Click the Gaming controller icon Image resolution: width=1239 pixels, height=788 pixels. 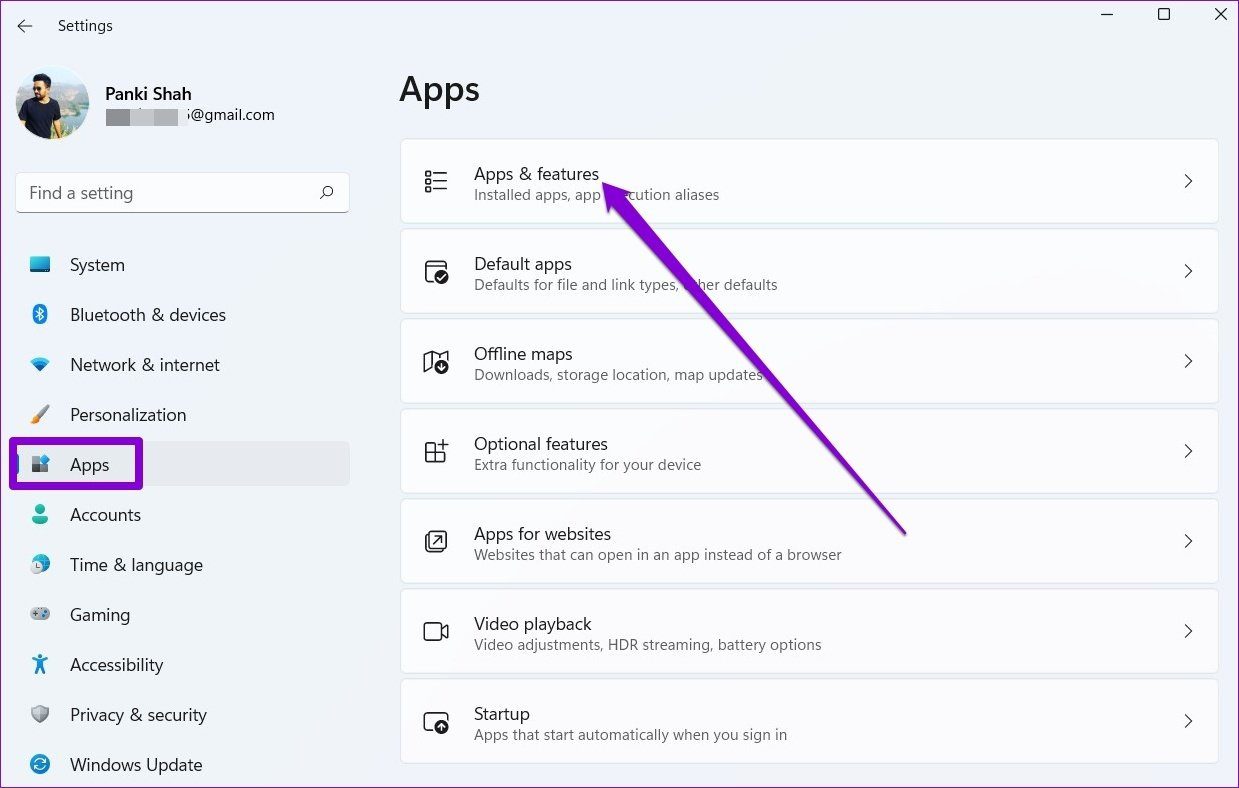(x=40, y=615)
